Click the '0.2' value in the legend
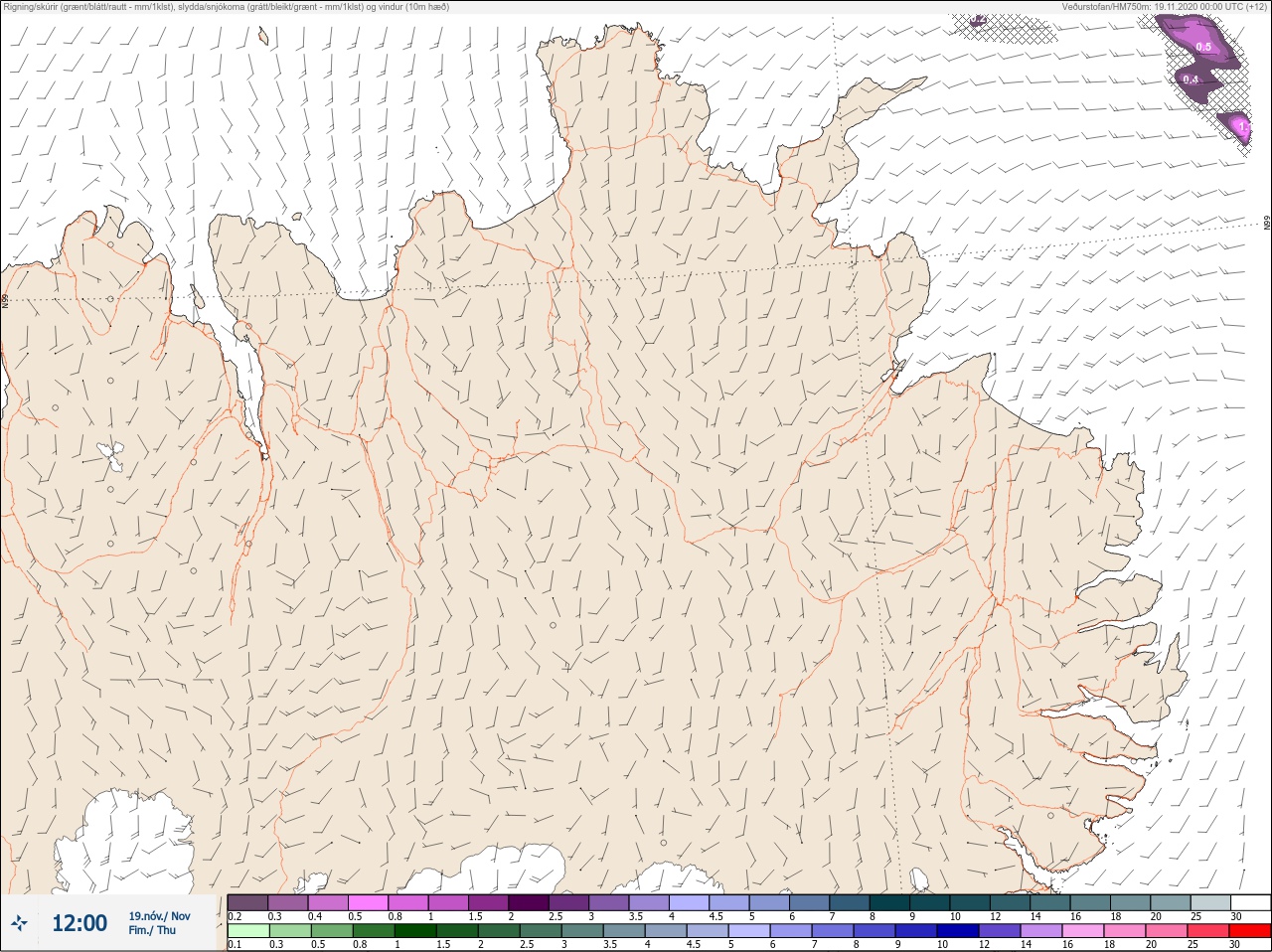This screenshot has width=1272, height=952. (235, 916)
